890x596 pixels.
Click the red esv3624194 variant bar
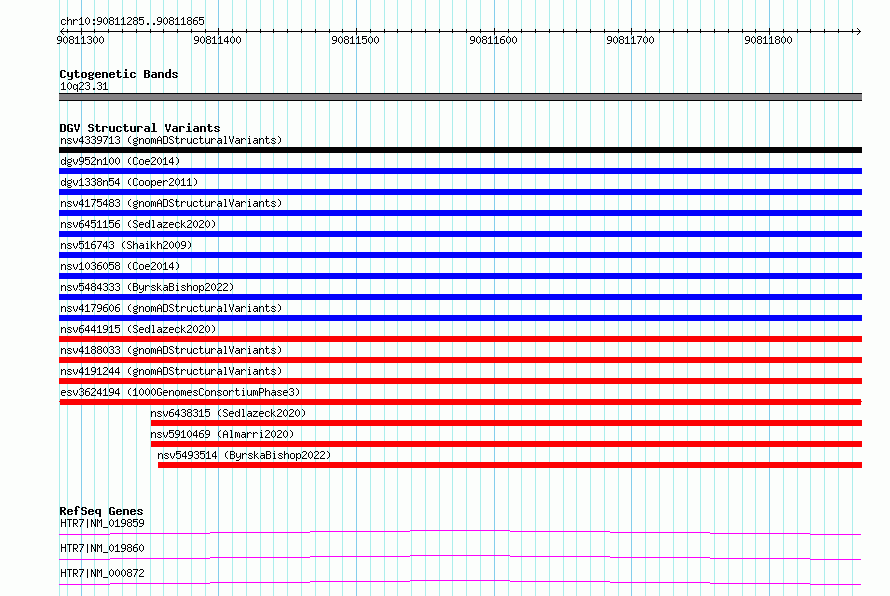pos(460,402)
